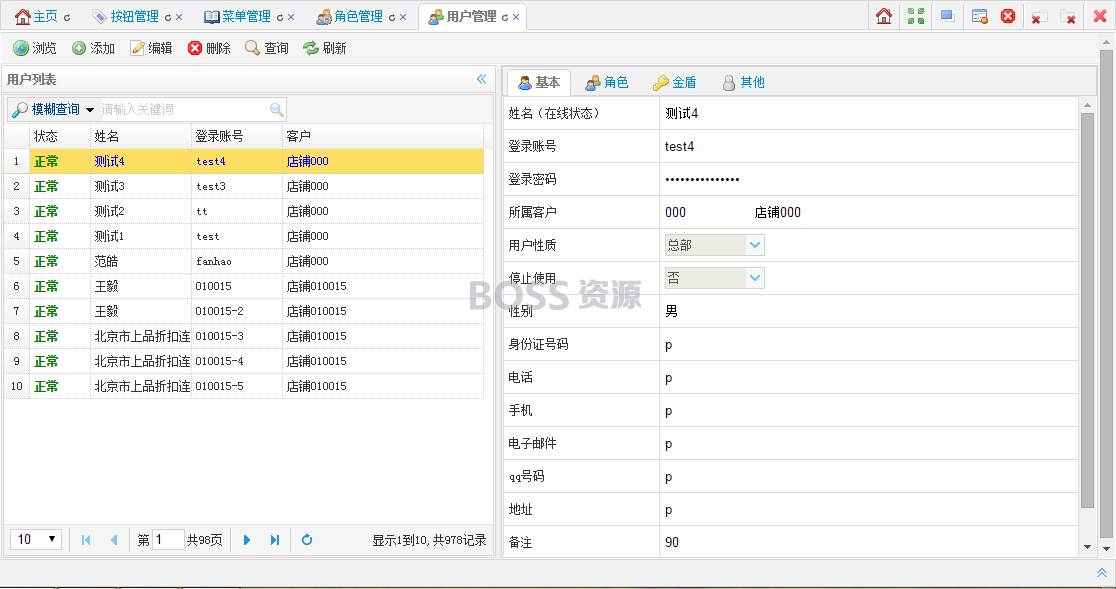Click 删除 (delete) in the toolbar

coord(209,48)
